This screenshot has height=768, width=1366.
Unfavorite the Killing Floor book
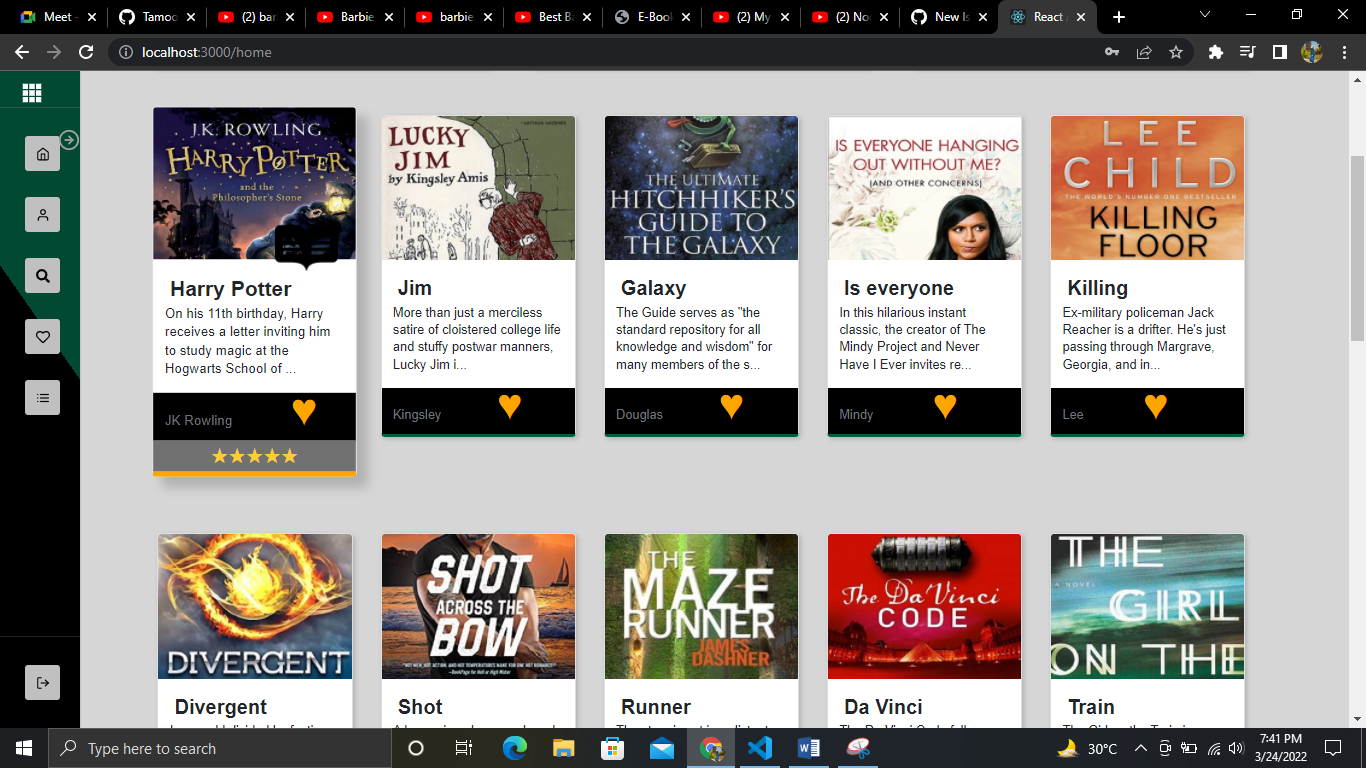[1156, 405]
